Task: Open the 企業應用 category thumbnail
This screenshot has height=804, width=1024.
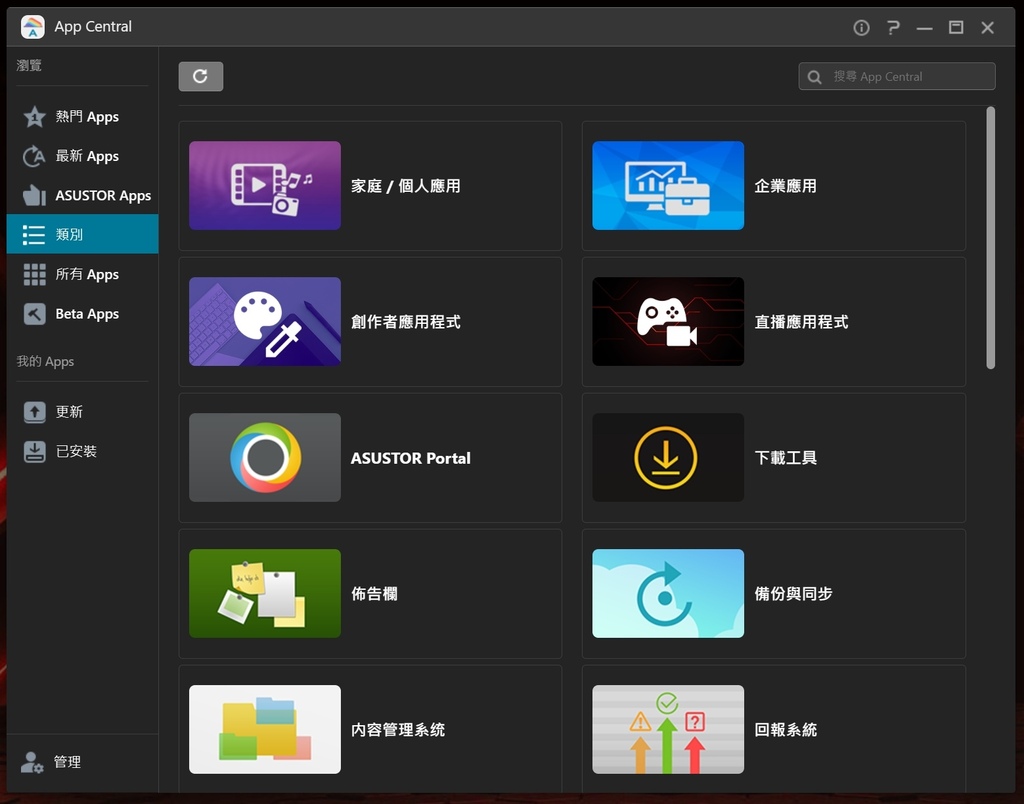Action: (x=668, y=185)
